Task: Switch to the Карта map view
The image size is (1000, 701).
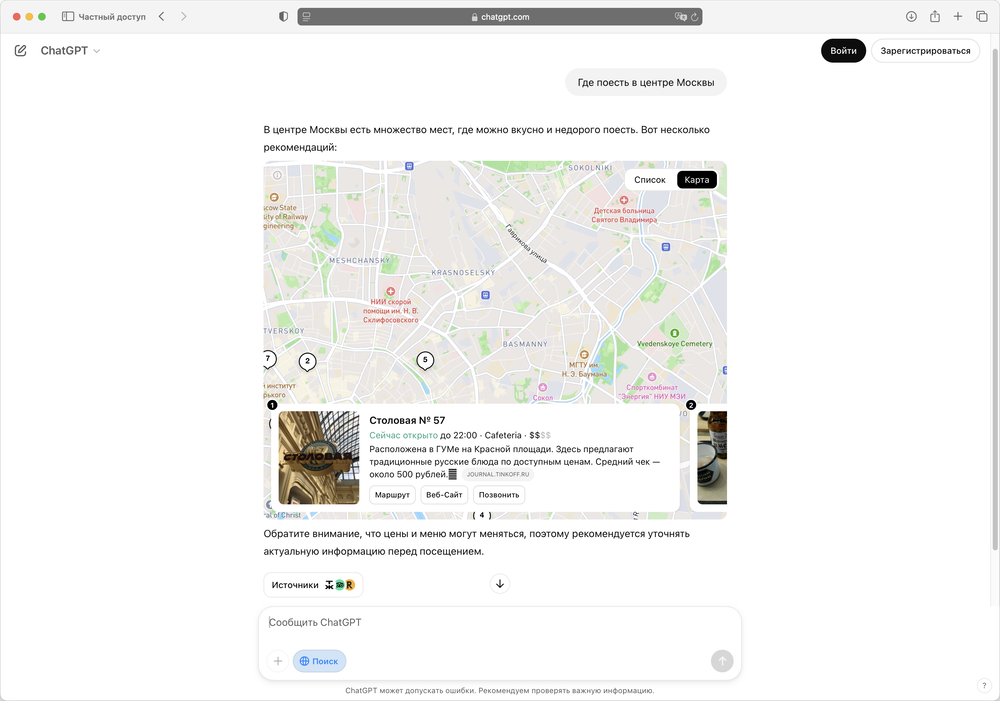Action: 696,180
